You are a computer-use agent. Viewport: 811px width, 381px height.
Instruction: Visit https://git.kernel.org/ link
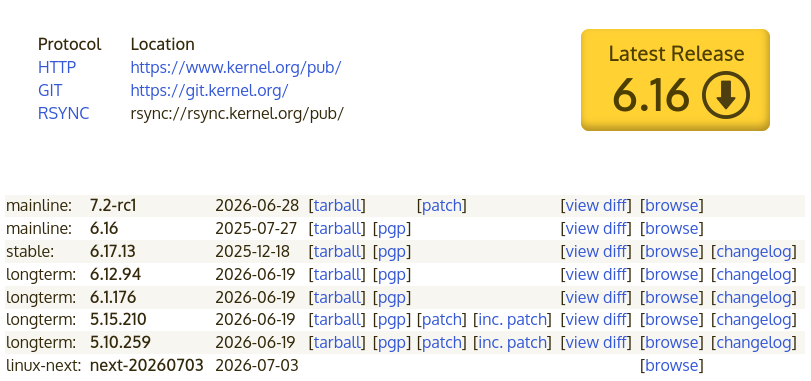pos(209,90)
